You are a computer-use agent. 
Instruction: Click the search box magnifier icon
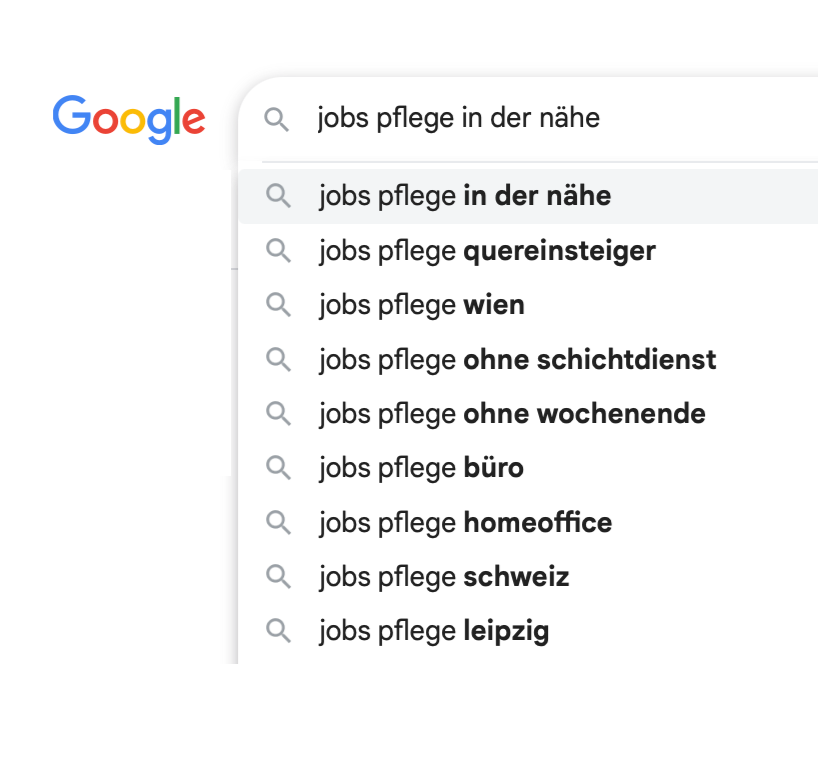point(276,120)
